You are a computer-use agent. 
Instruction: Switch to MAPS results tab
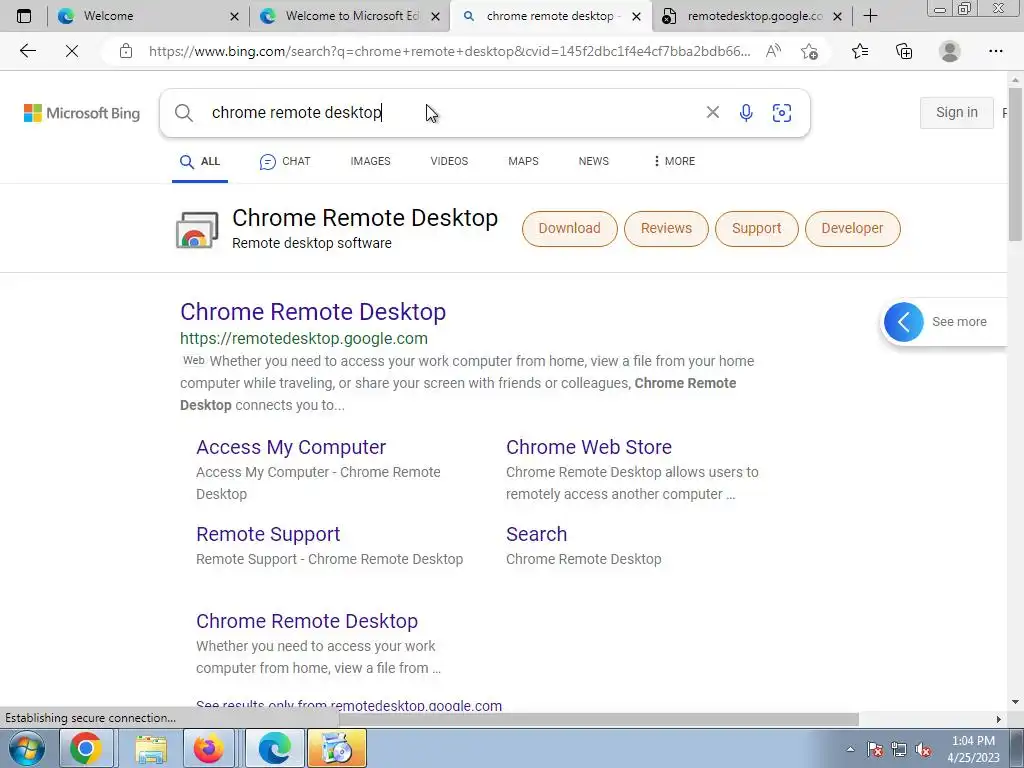coord(523,161)
